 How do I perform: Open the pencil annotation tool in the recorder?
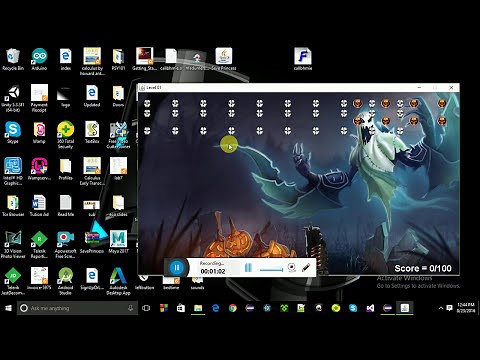pos(306,267)
